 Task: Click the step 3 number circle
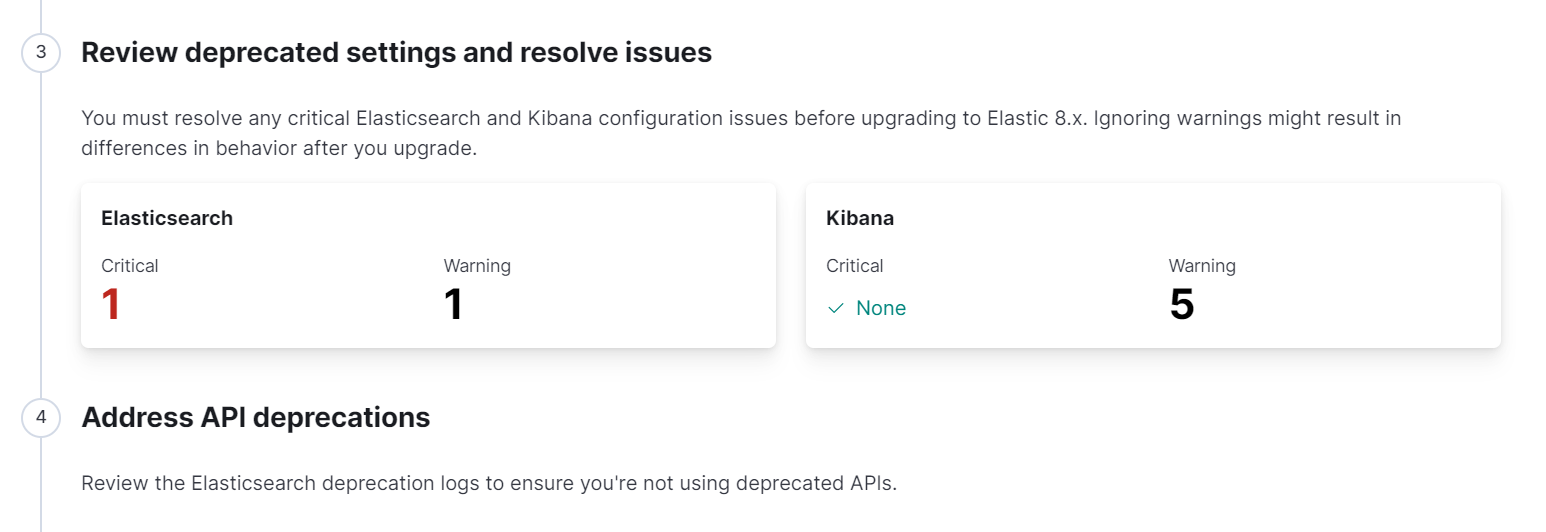41,53
